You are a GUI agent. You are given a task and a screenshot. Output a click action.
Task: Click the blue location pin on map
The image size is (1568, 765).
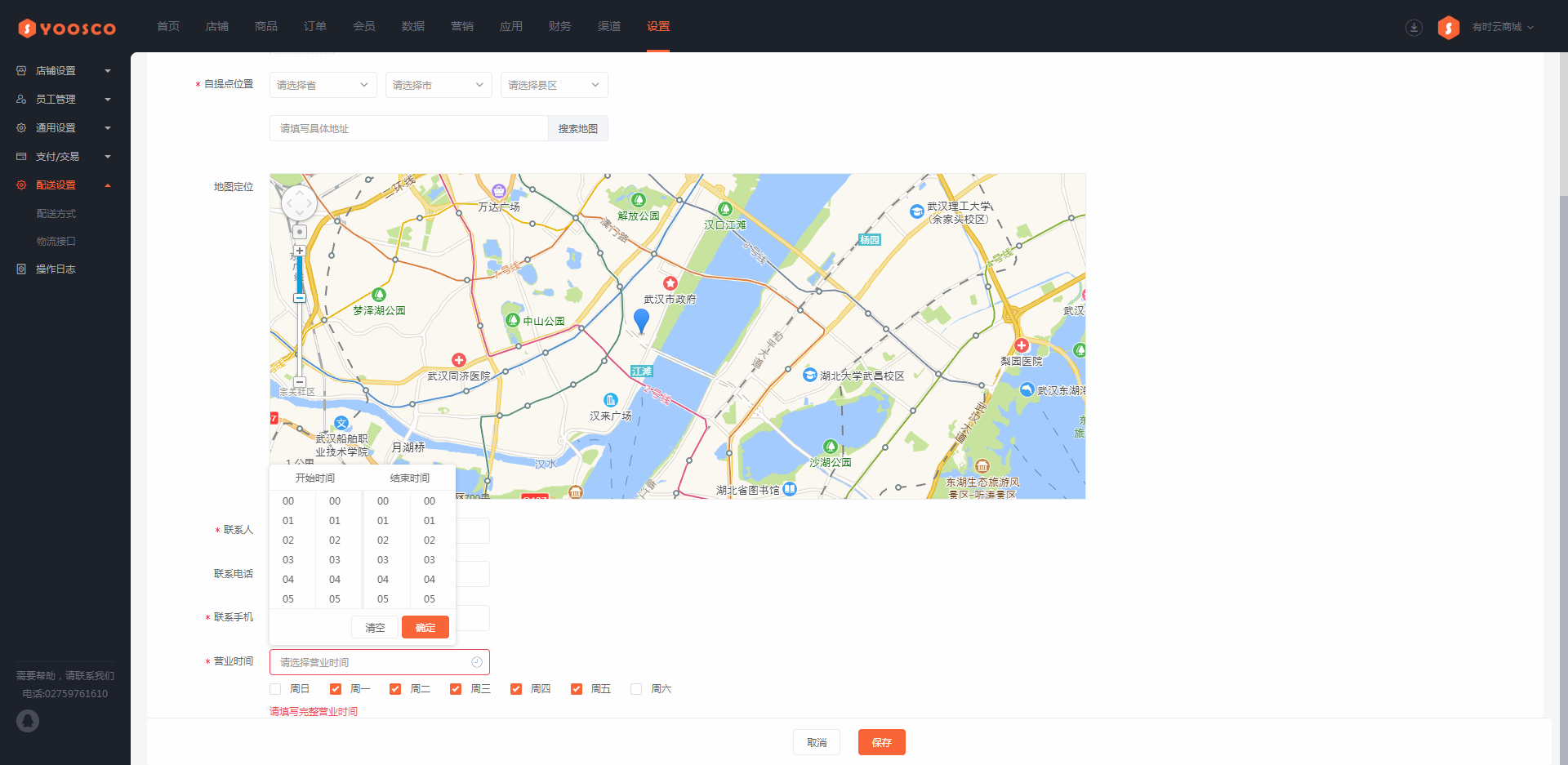(x=642, y=320)
